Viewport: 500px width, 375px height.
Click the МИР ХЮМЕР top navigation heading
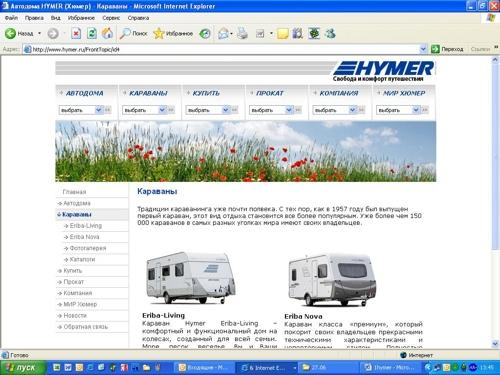pyautogui.click(x=404, y=93)
